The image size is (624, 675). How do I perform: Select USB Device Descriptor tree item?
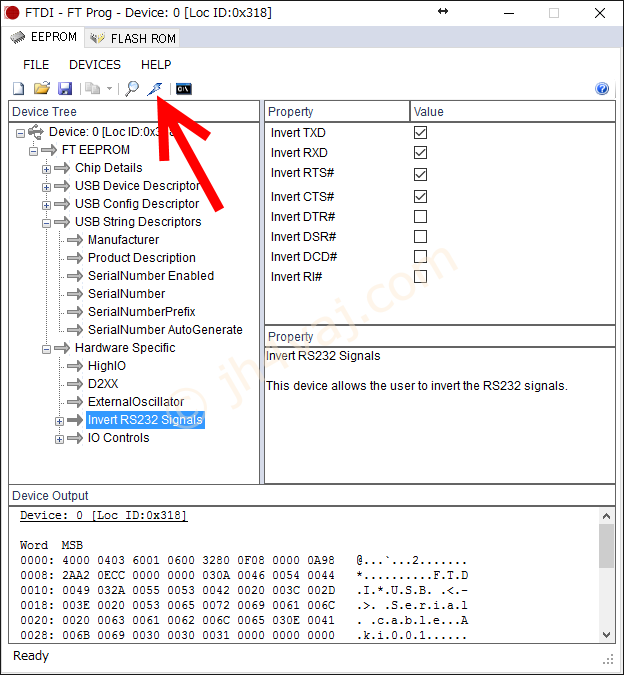click(137, 186)
